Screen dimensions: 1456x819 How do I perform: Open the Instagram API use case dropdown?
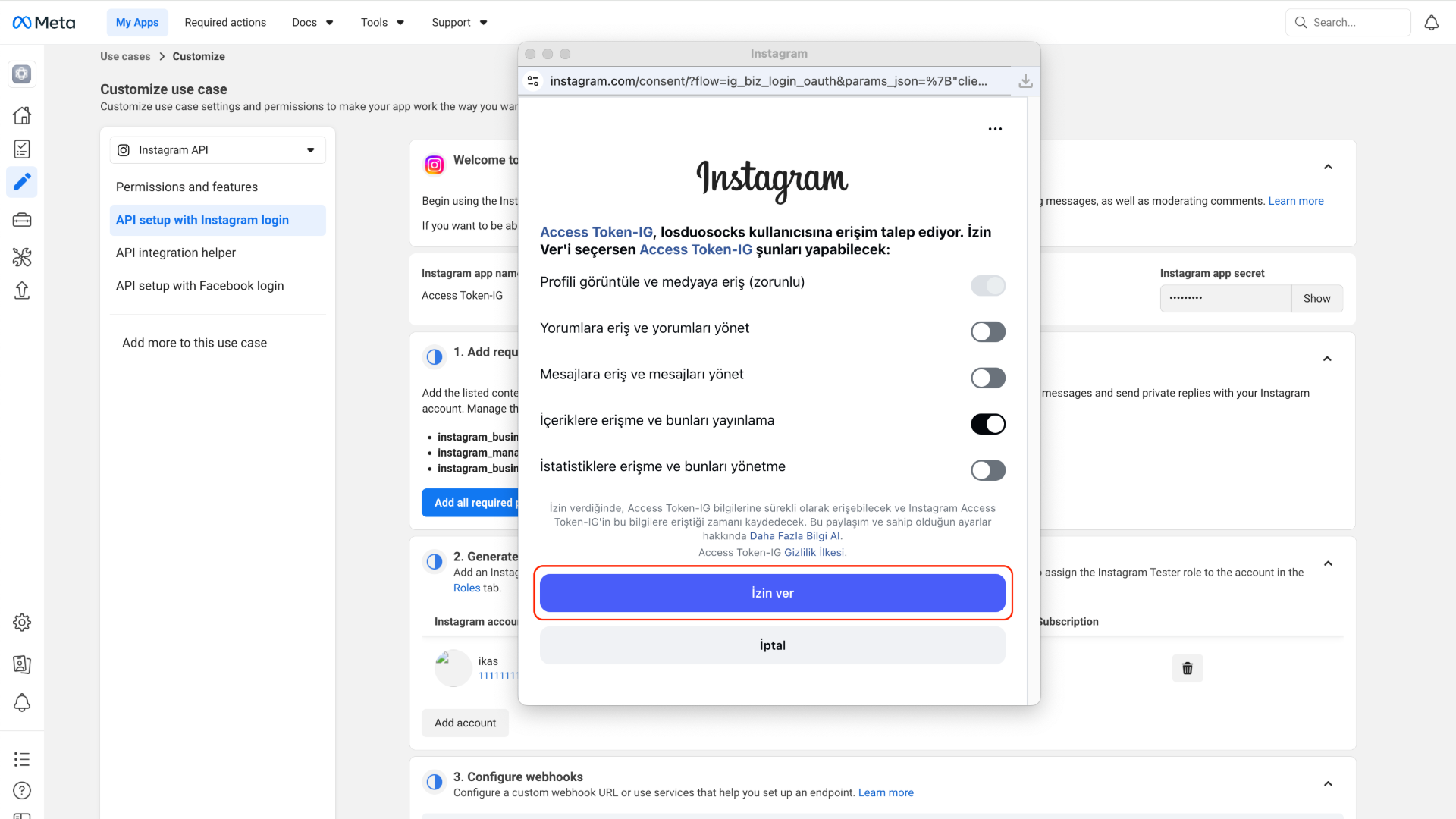click(218, 150)
